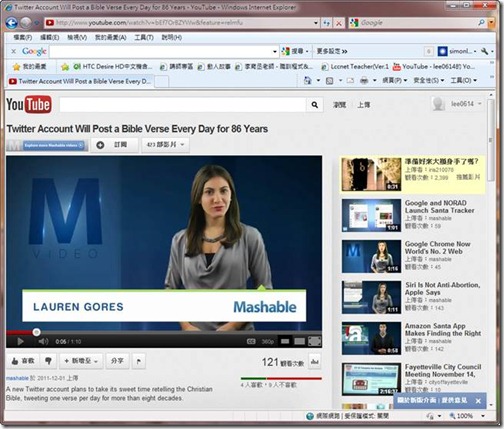Click the magnifier in IE search box
Image resolution: width=504 pixels, height=429 pixels.
click(x=481, y=23)
